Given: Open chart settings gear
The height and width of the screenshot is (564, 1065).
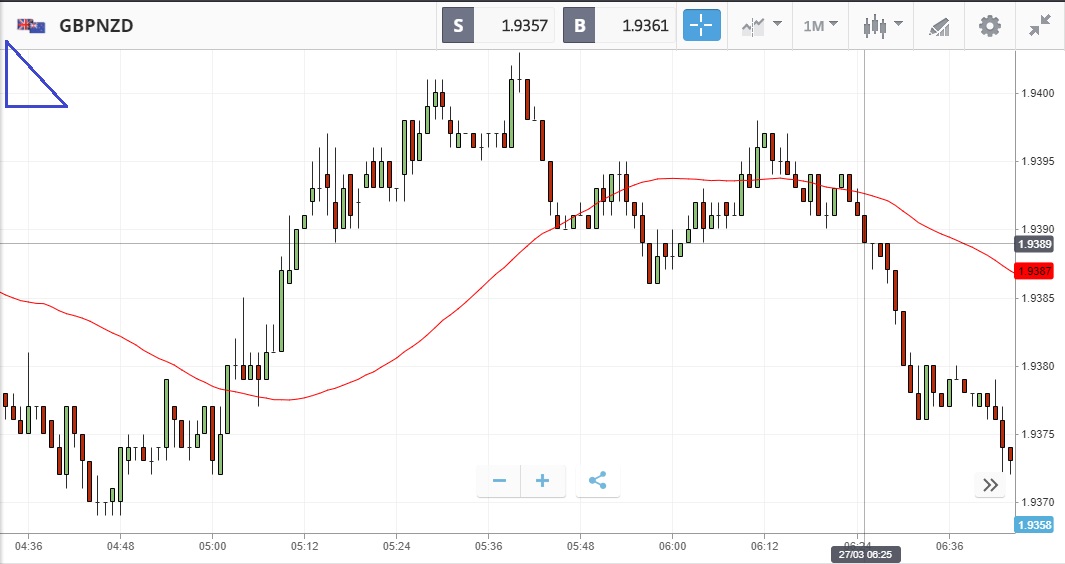Looking at the screenshot, I should (989, 25).
